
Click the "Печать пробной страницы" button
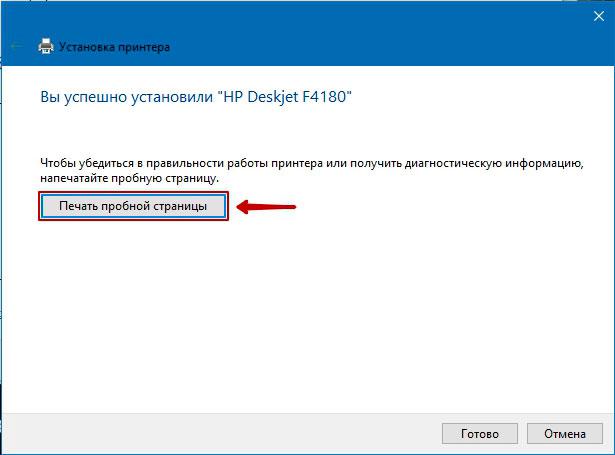pyautogui.click(x=133, y=206)
